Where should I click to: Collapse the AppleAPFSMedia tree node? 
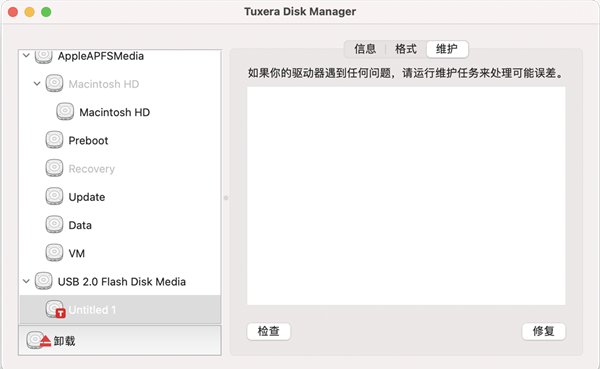coord(26,56)
